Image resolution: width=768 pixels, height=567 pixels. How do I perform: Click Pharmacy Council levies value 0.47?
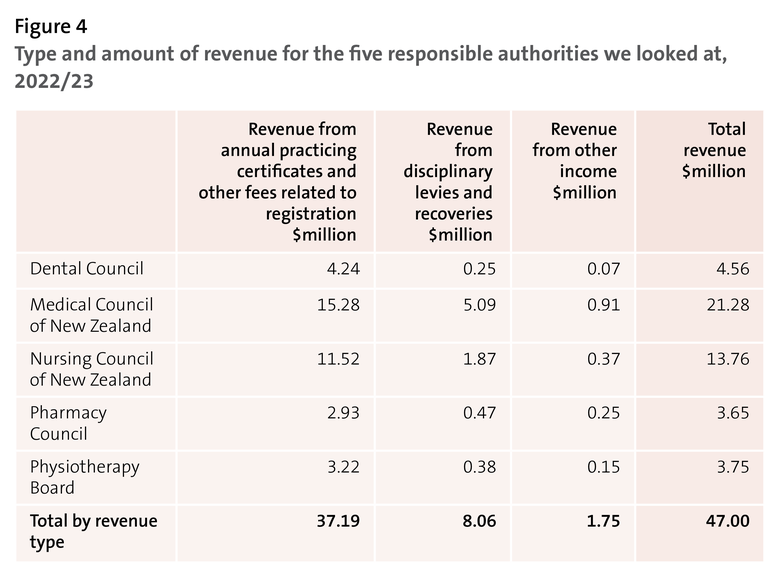pos(480,413)
